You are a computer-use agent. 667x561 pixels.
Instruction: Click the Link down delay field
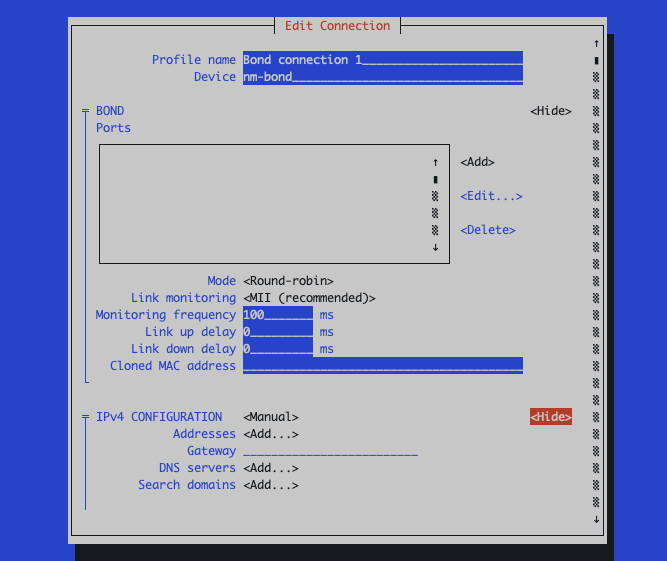pos(278,349)
